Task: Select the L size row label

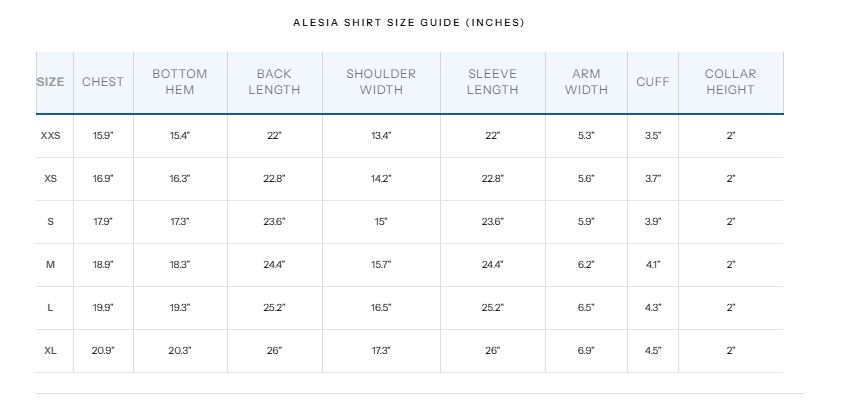Action: [x=51, y=308]
